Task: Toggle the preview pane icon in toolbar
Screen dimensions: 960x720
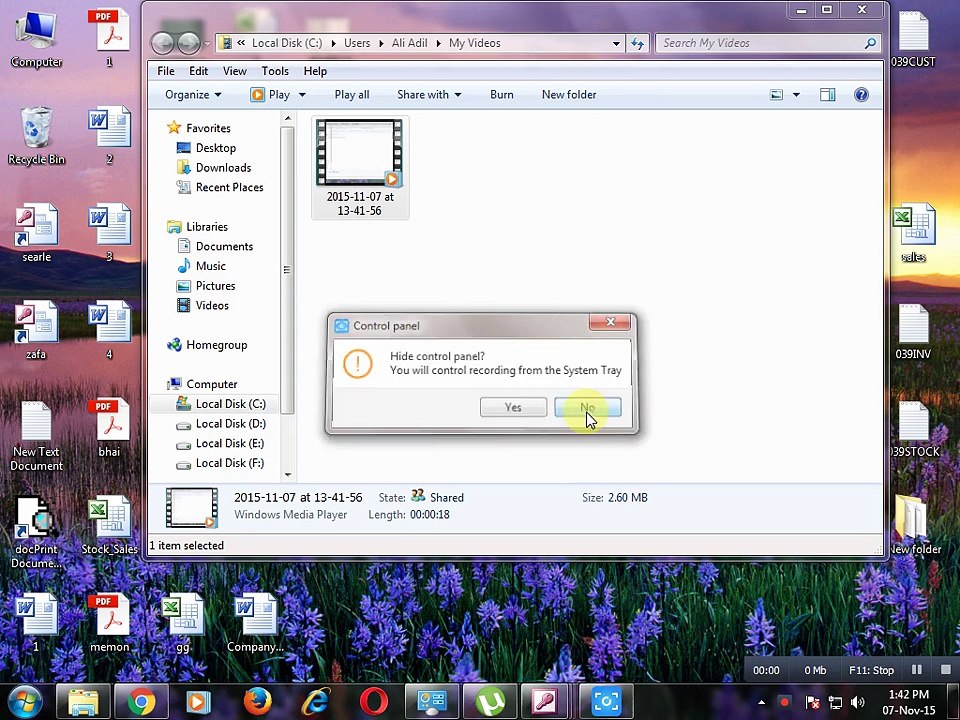Action: point(827,95)
